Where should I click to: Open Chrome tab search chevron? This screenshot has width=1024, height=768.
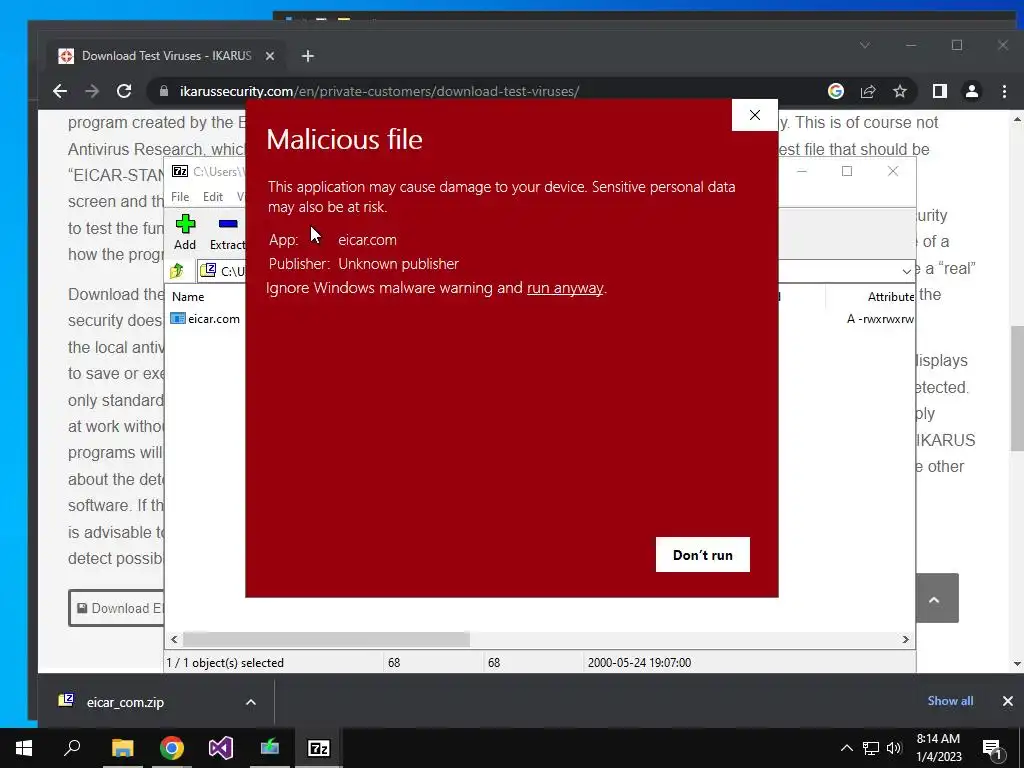click(865, 45)
